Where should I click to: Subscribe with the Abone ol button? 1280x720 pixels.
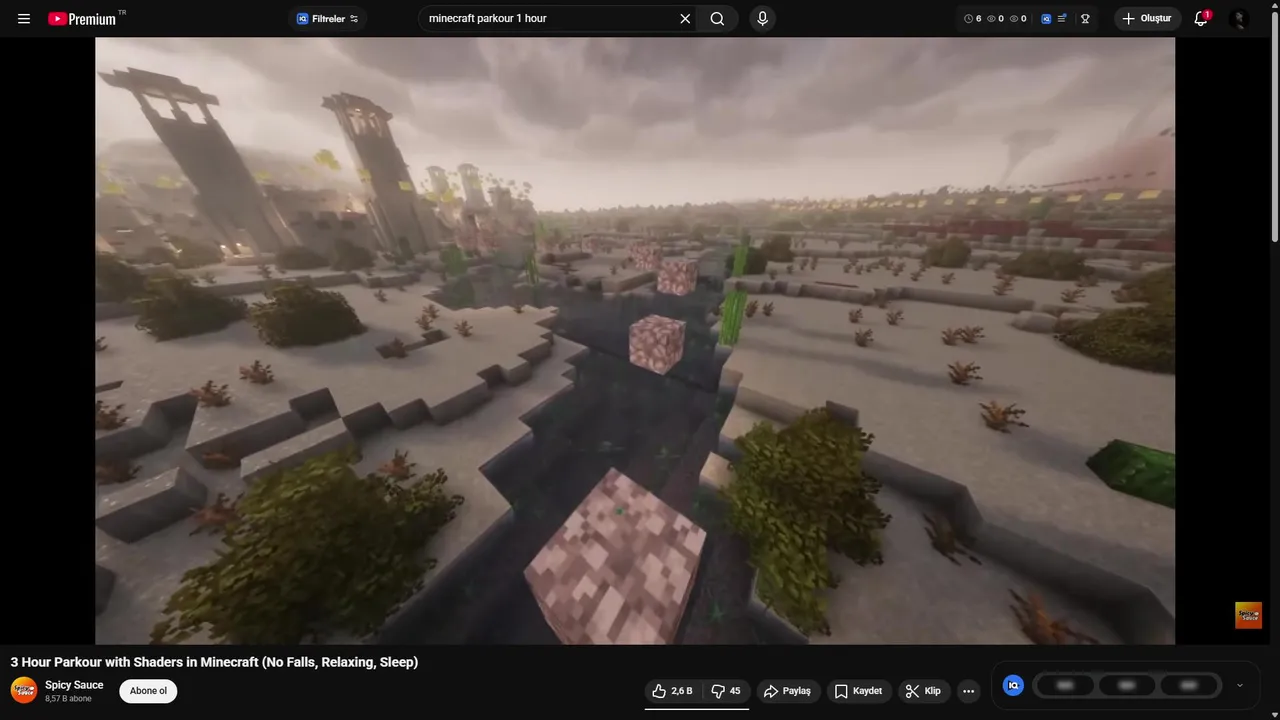tap(148, 691)
